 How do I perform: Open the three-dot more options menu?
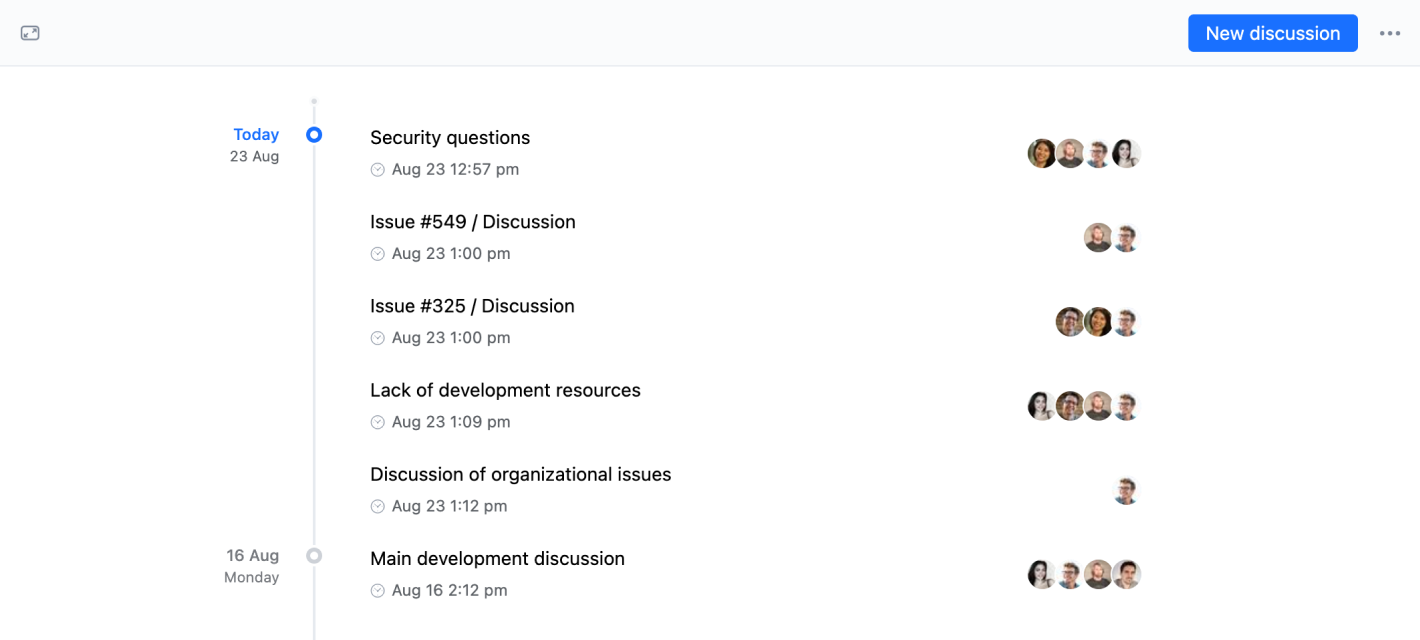(x=1390, y=33)
